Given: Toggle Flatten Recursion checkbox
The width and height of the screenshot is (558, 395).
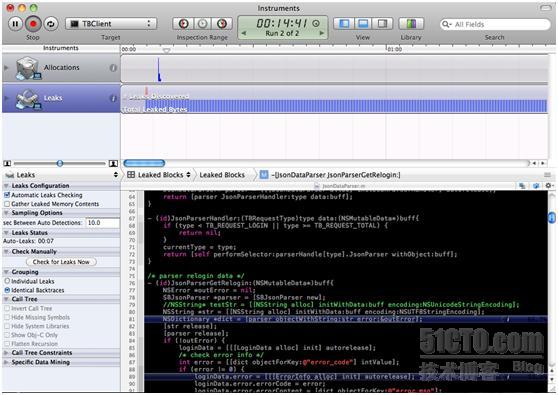Looking at the screenshot, I should (7, 344).
